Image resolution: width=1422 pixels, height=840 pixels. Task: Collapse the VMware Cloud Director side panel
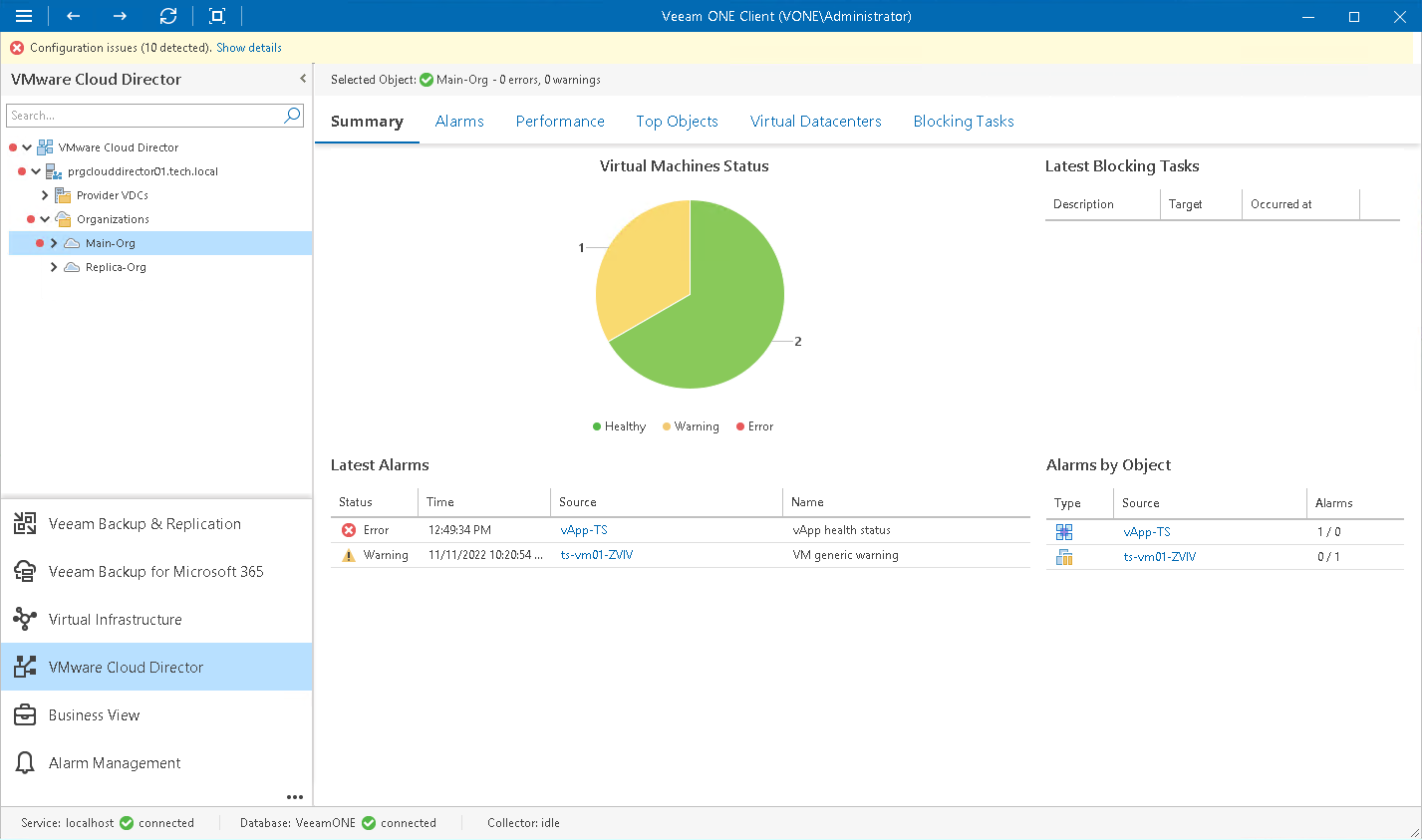(303, 79)
